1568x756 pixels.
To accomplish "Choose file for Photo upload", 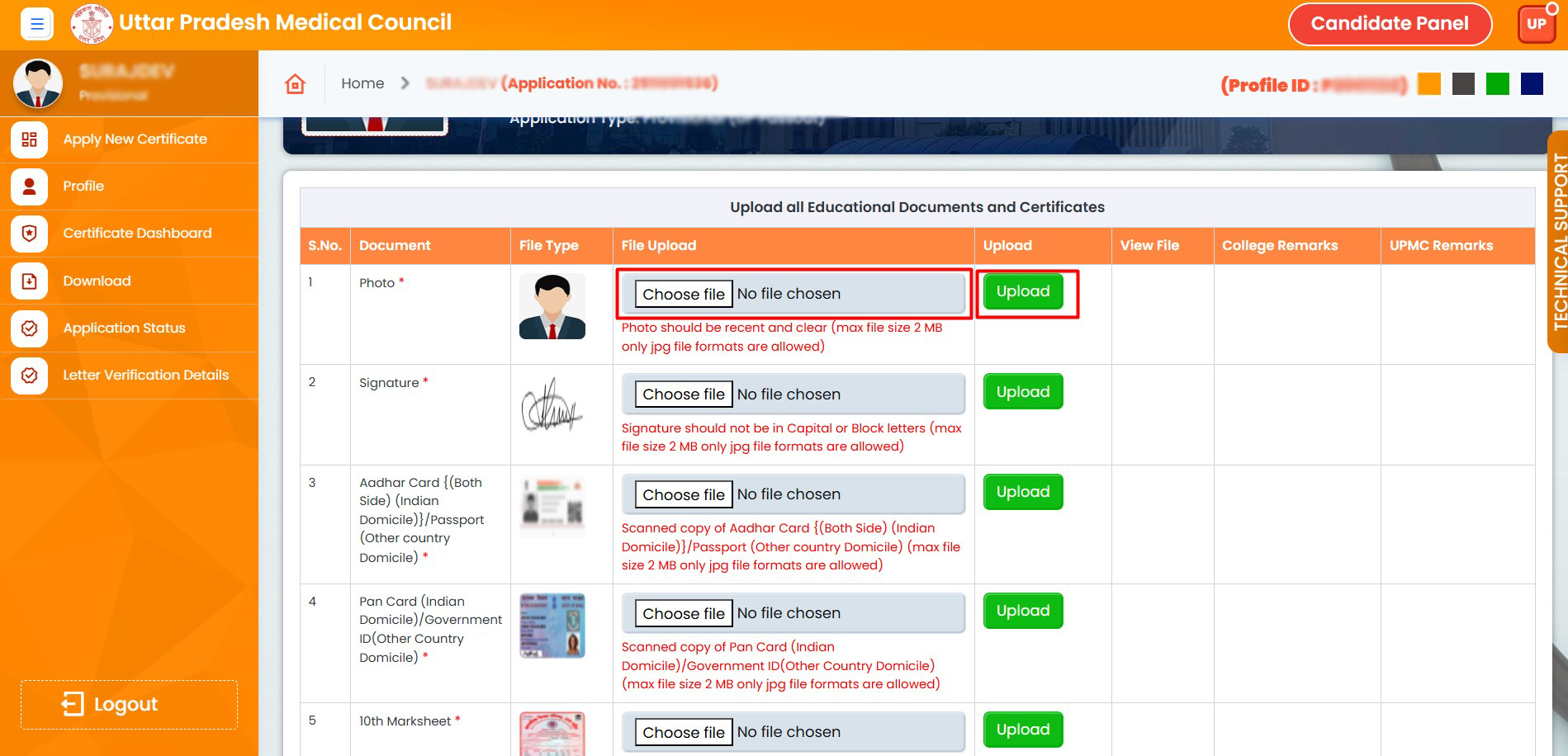I will point(683,294).
